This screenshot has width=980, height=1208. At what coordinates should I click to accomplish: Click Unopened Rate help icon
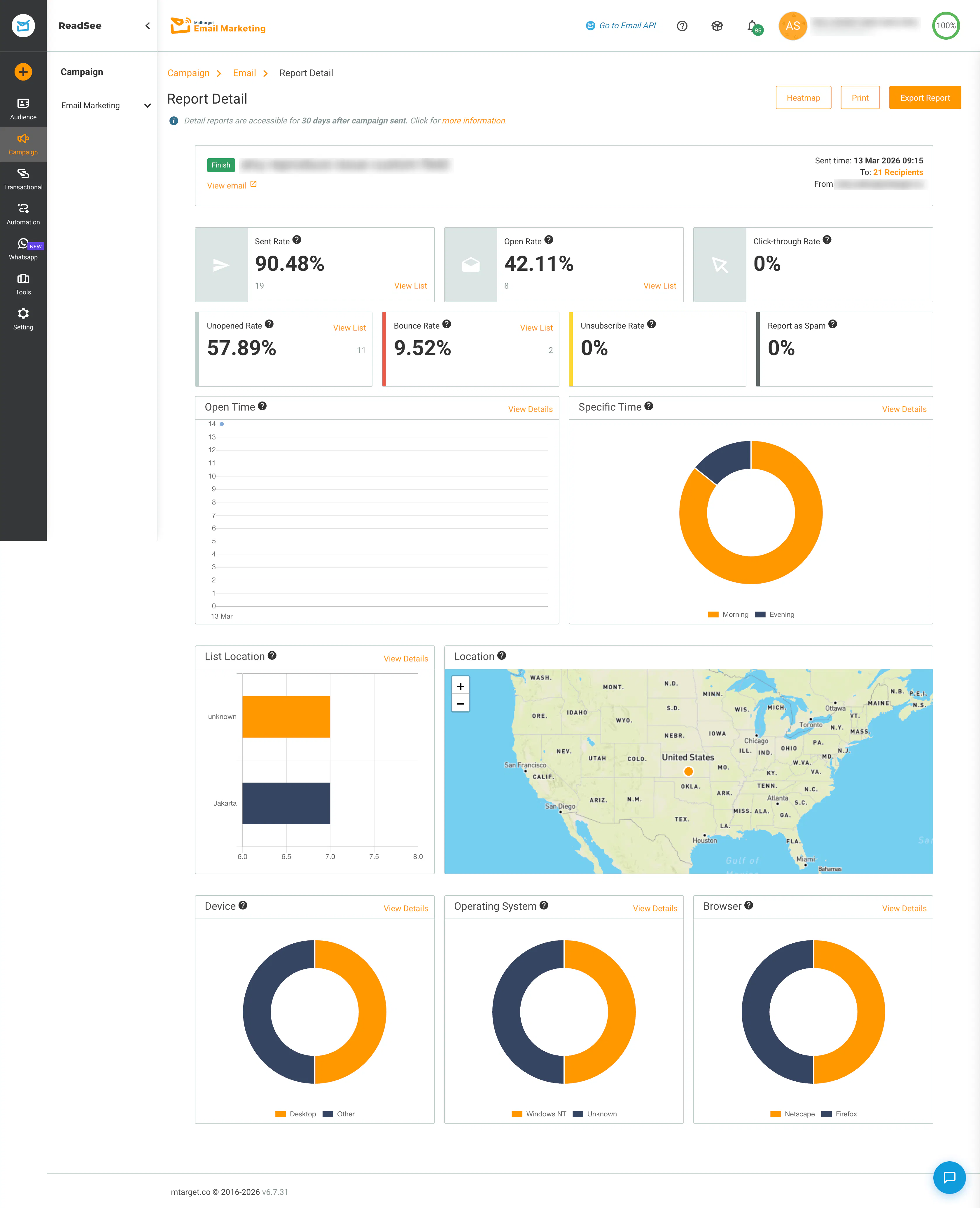[x=269, y=324]
